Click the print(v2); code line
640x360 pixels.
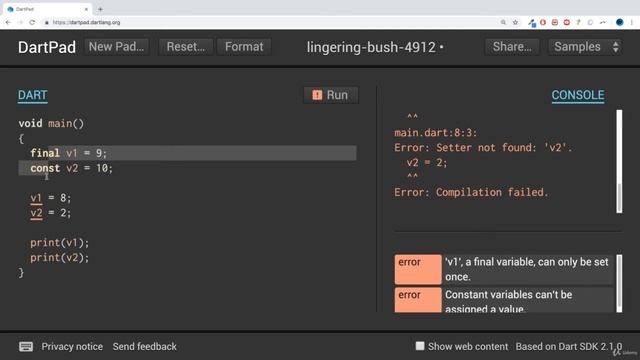coord(60,258)
